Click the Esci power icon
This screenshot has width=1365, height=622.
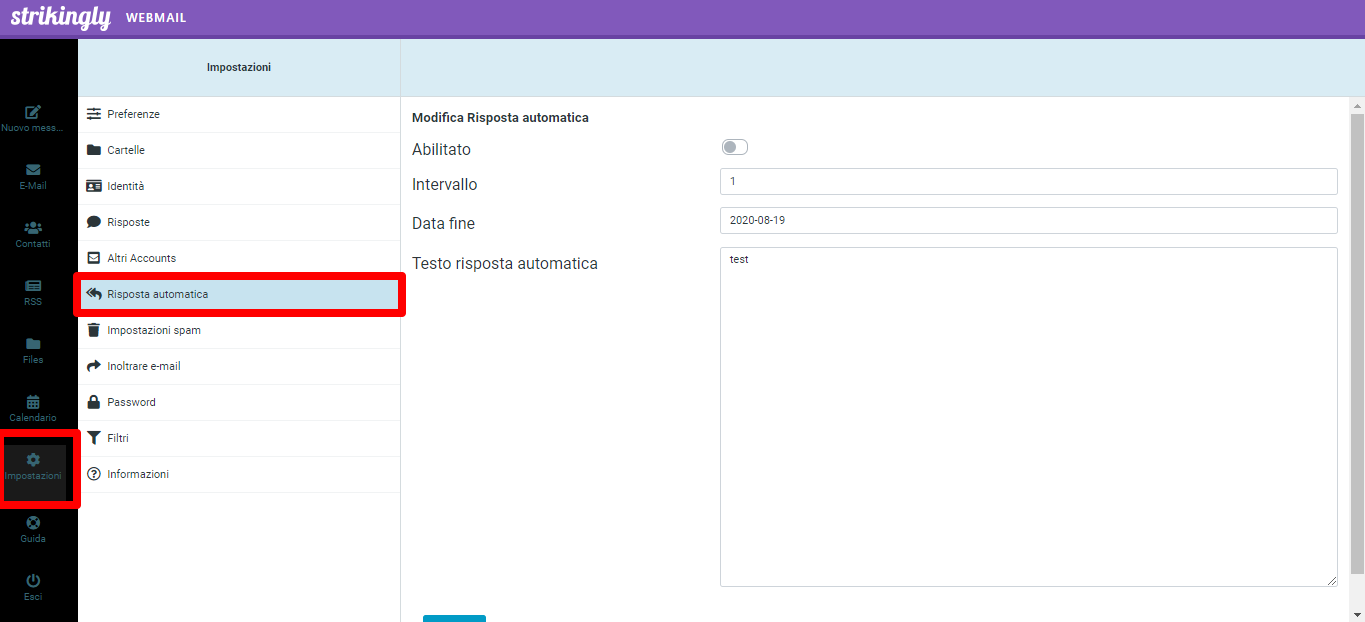click(x=33, y=580)
